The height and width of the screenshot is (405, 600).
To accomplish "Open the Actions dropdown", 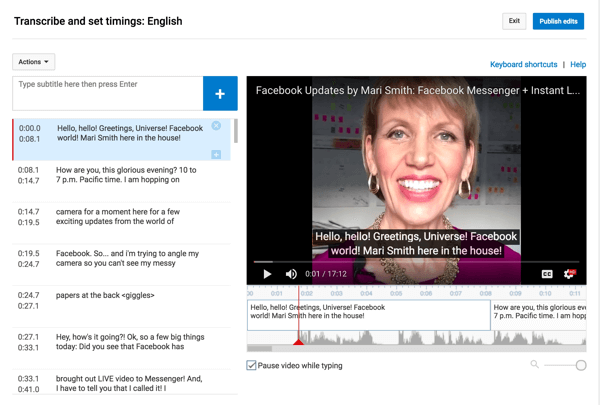I will click(34, 62).
